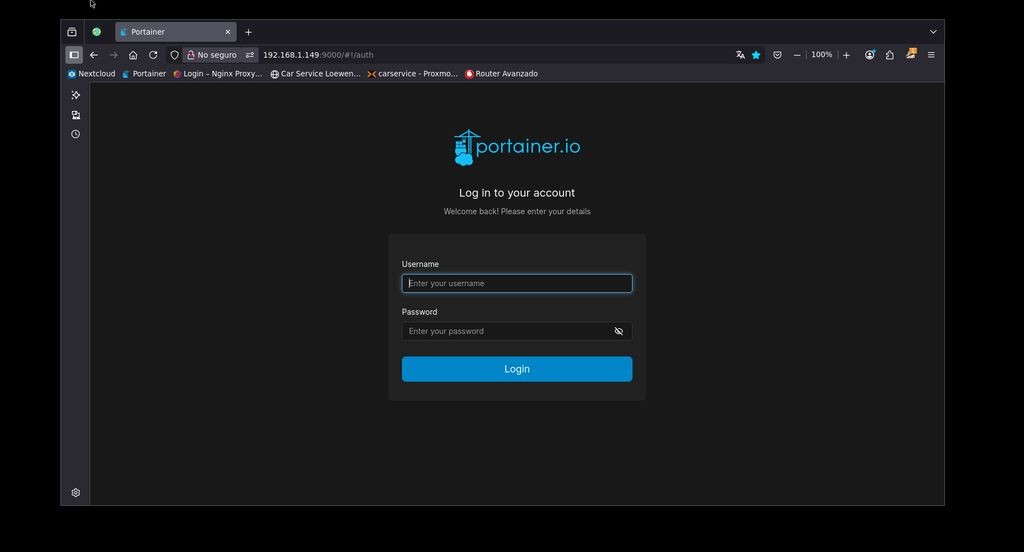This screenshot has width=1024, height=552.
Task: Show synced tabs from the sidebar
Action: 76,115
